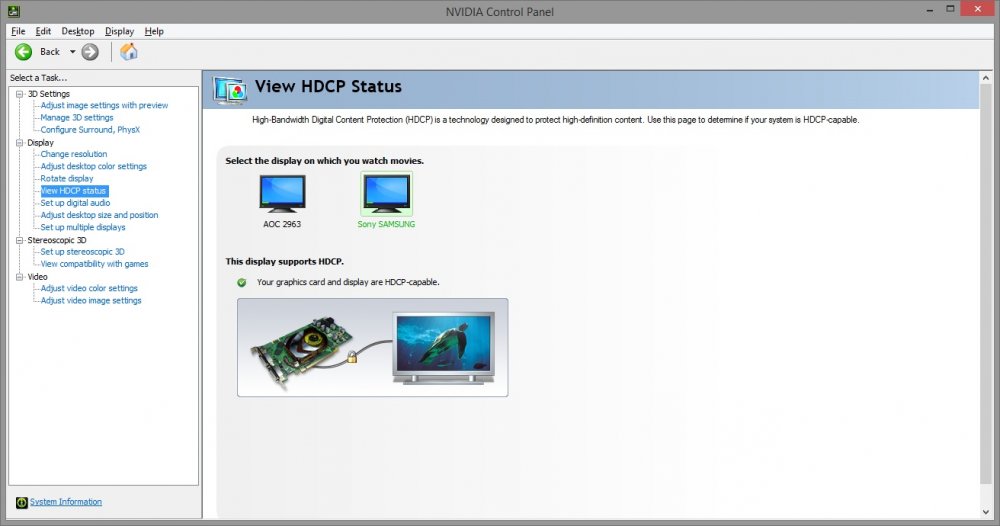Go to Change resolution page
Image resolution: width=1000 pixels, height=526 pixels.
[73, 154]
